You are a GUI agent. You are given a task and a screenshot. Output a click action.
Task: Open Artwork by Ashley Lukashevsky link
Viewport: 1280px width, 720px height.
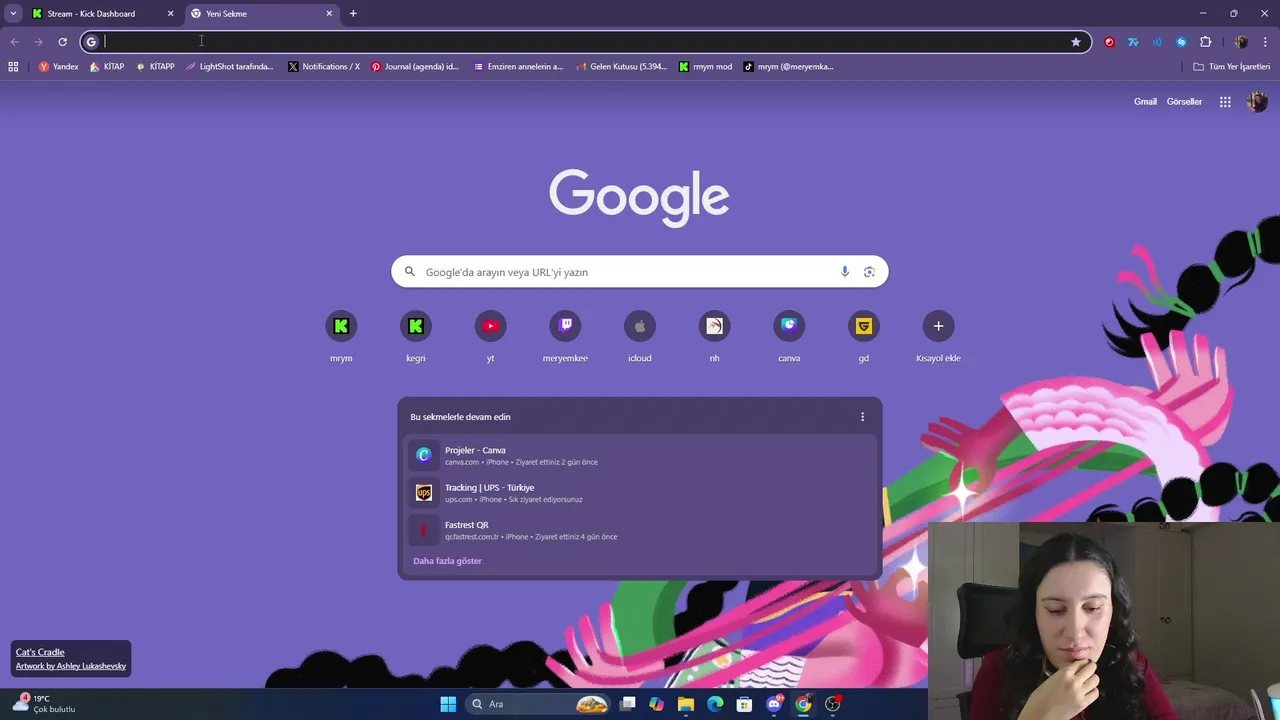71,666
